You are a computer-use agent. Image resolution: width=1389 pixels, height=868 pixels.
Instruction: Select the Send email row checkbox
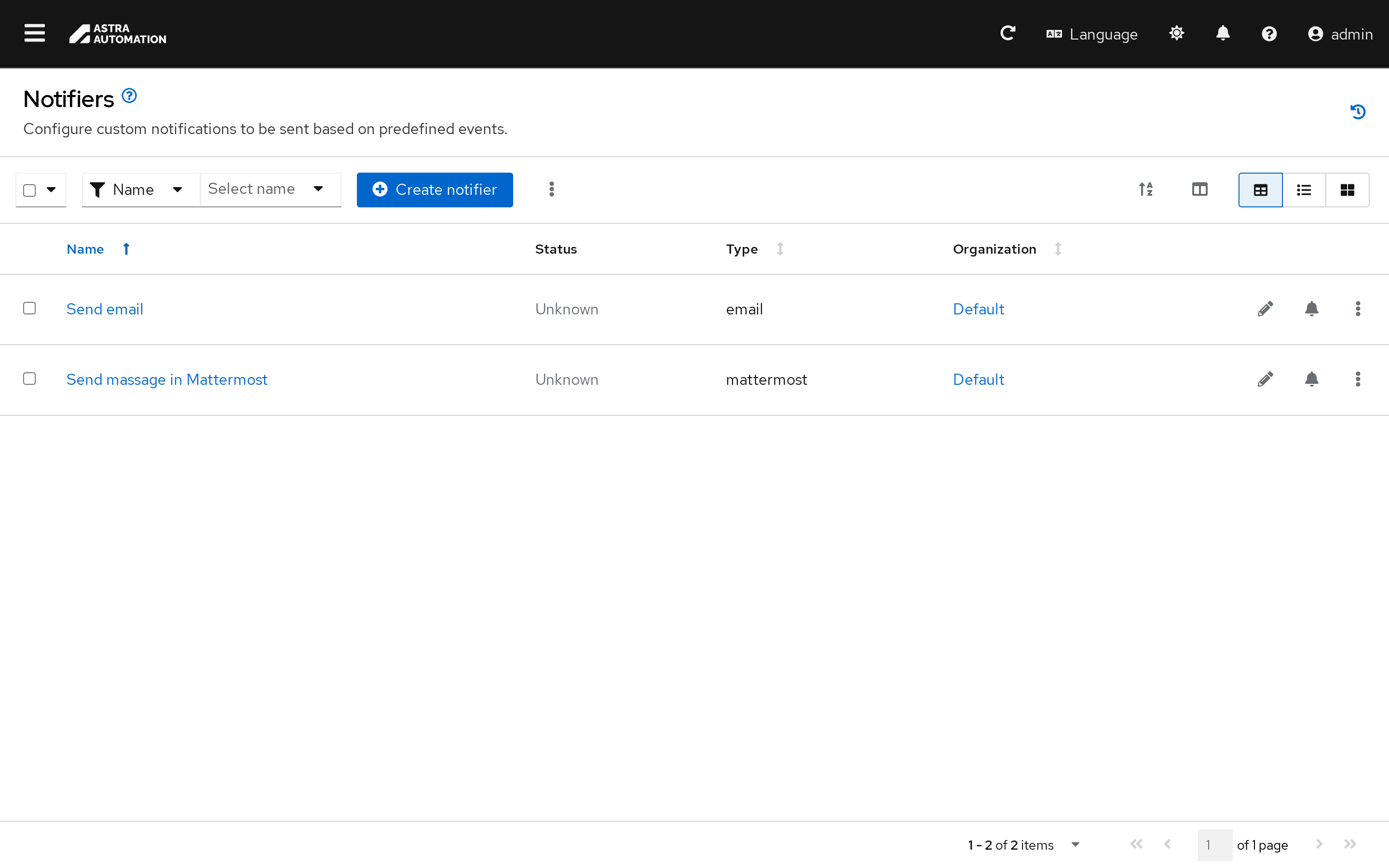coord(29,308)
